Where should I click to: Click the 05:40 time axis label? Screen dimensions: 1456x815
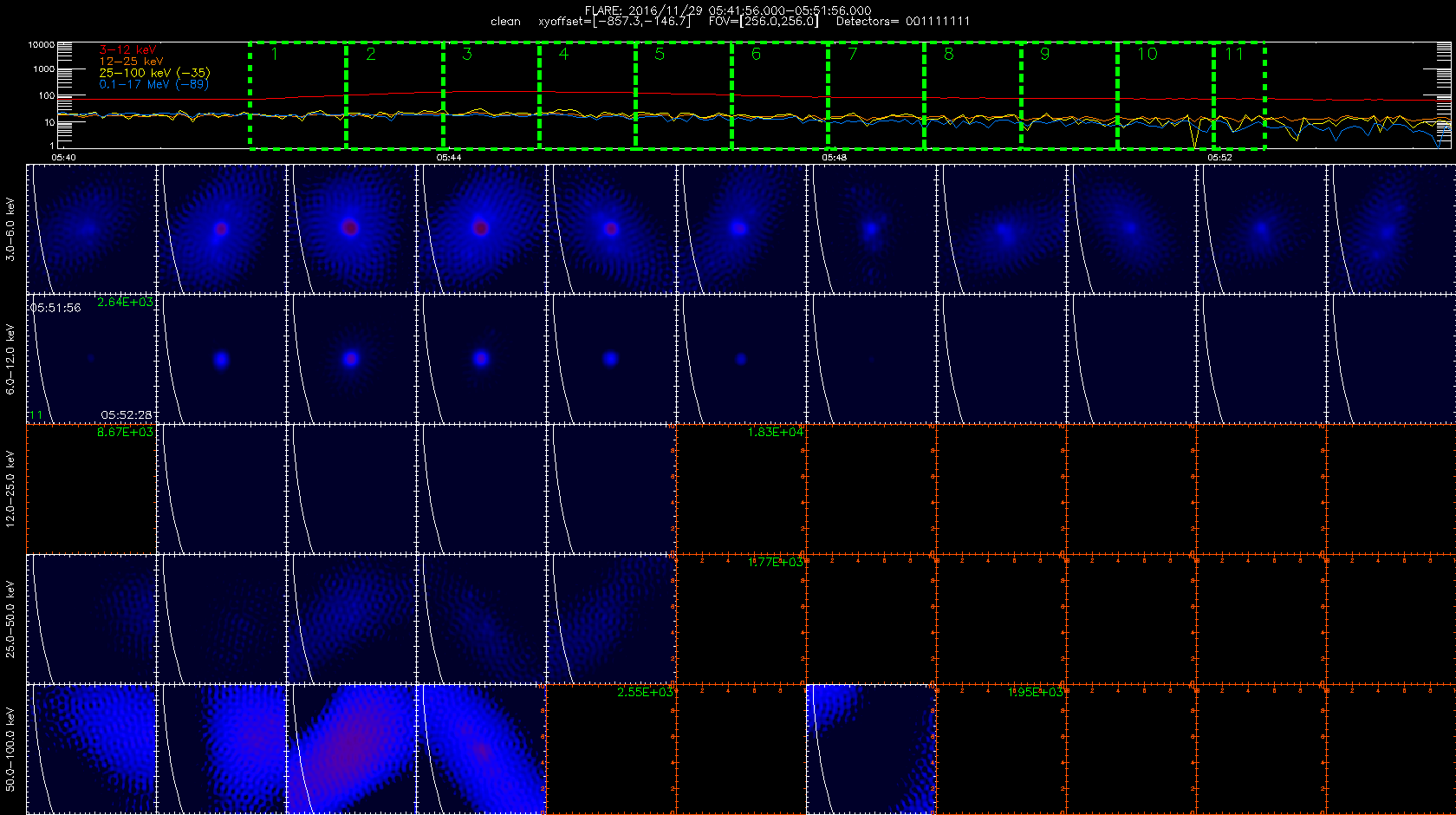[x=63, y=158]
